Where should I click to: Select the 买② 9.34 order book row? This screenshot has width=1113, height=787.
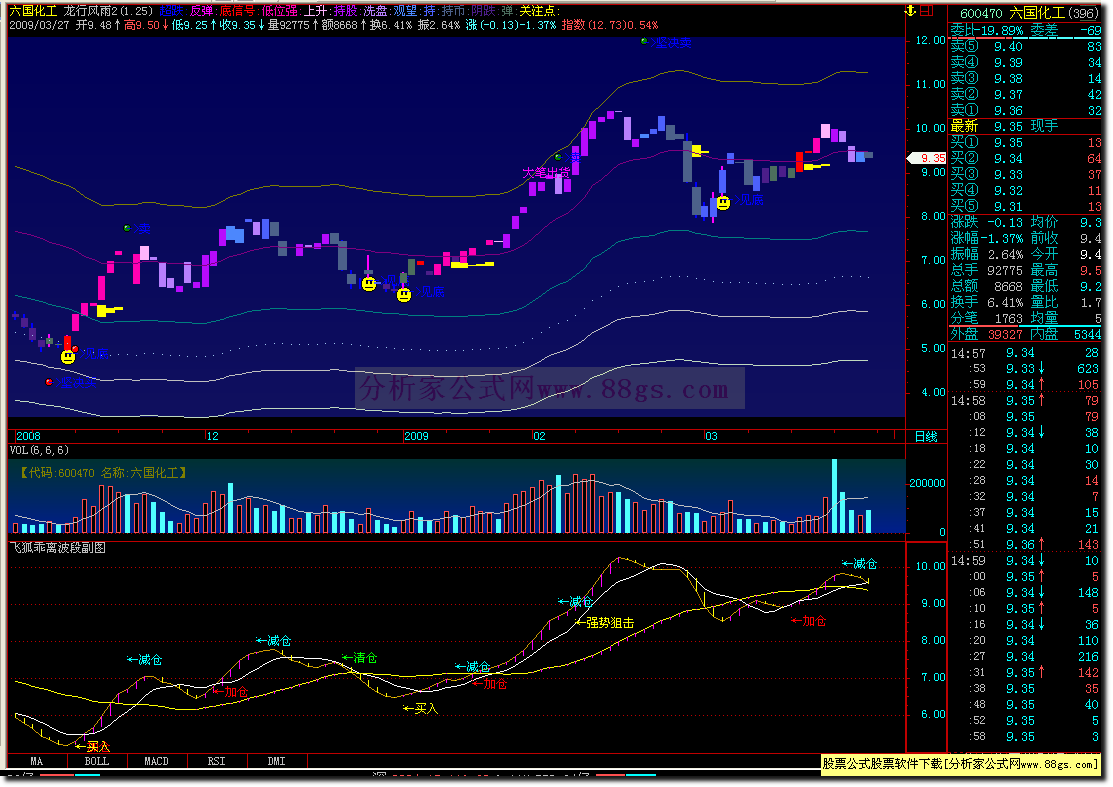pos(1026,158)
